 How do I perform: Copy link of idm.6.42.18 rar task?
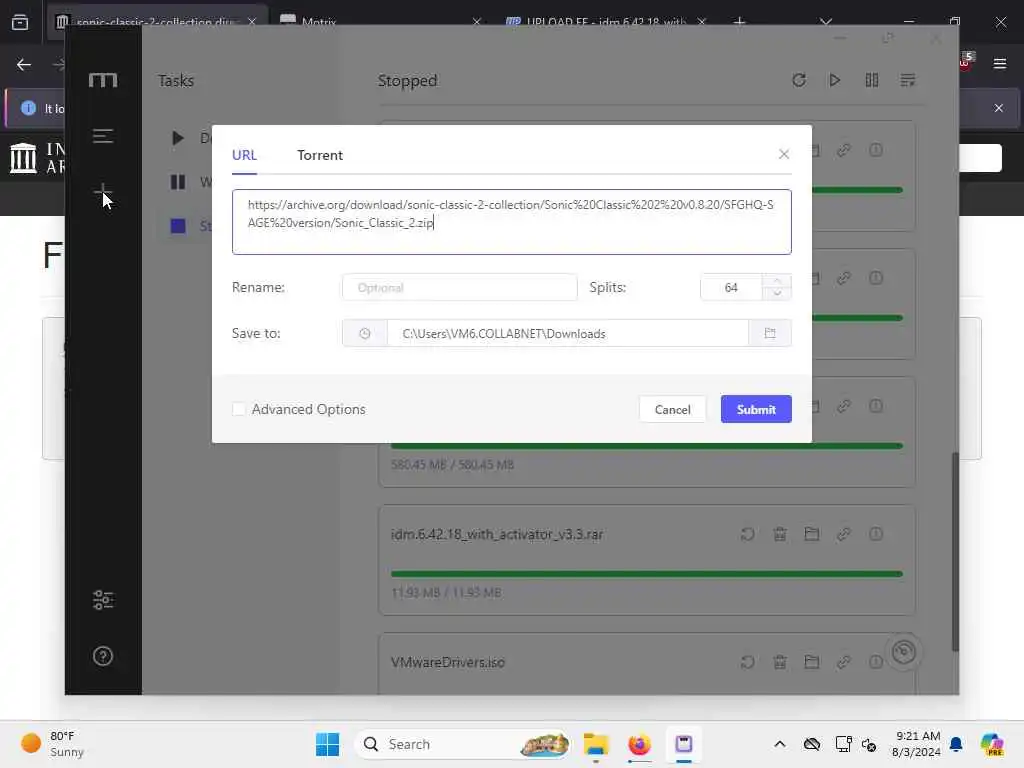point(843,534)
